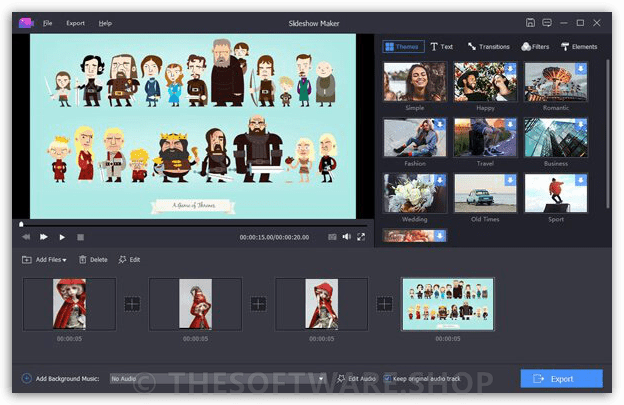Screen dimensions: 624x405
Task: Select the Happy theme thumbnail
Action: [x=485, y=82]
